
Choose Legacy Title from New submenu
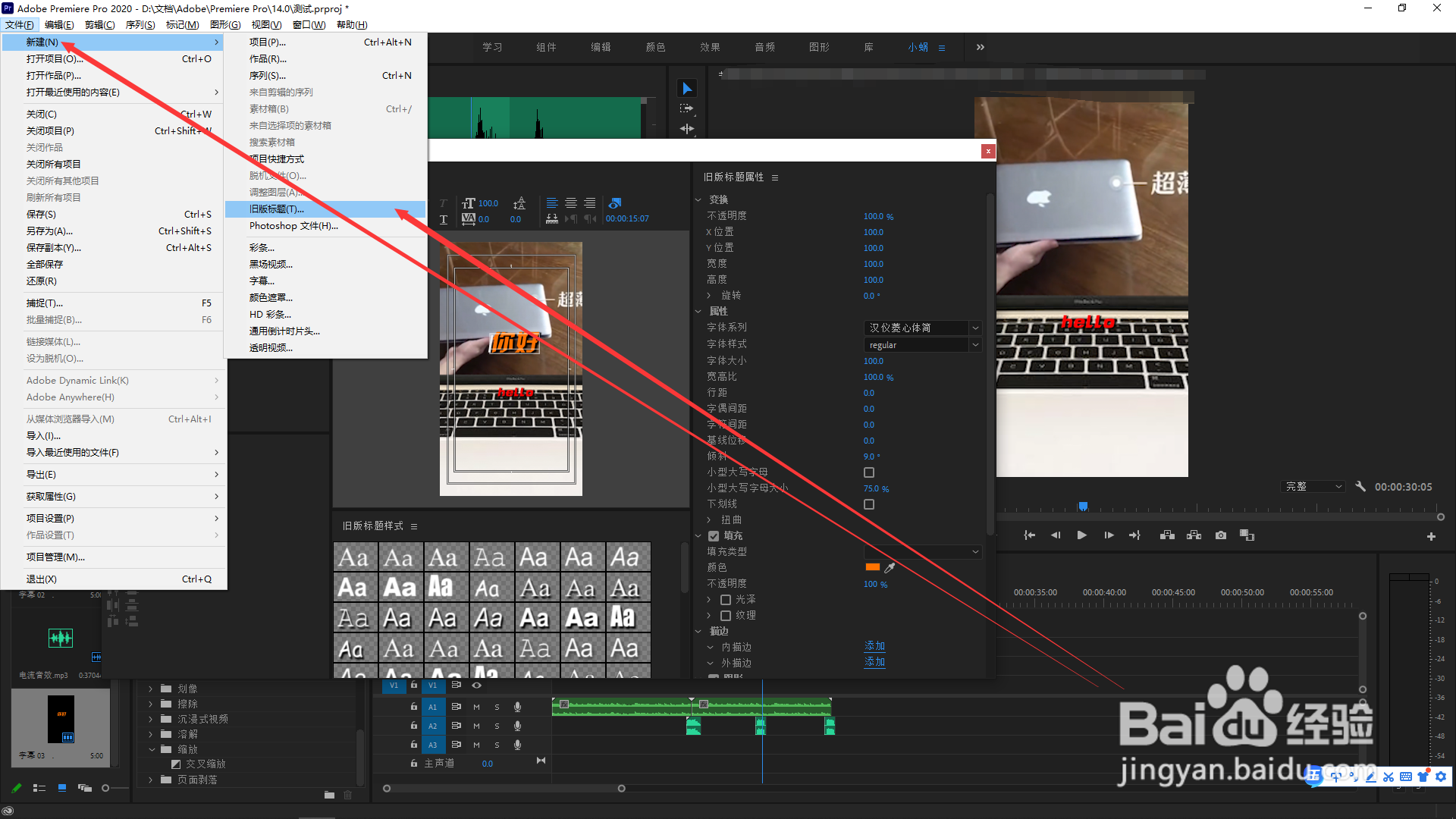tap(326, 209)
